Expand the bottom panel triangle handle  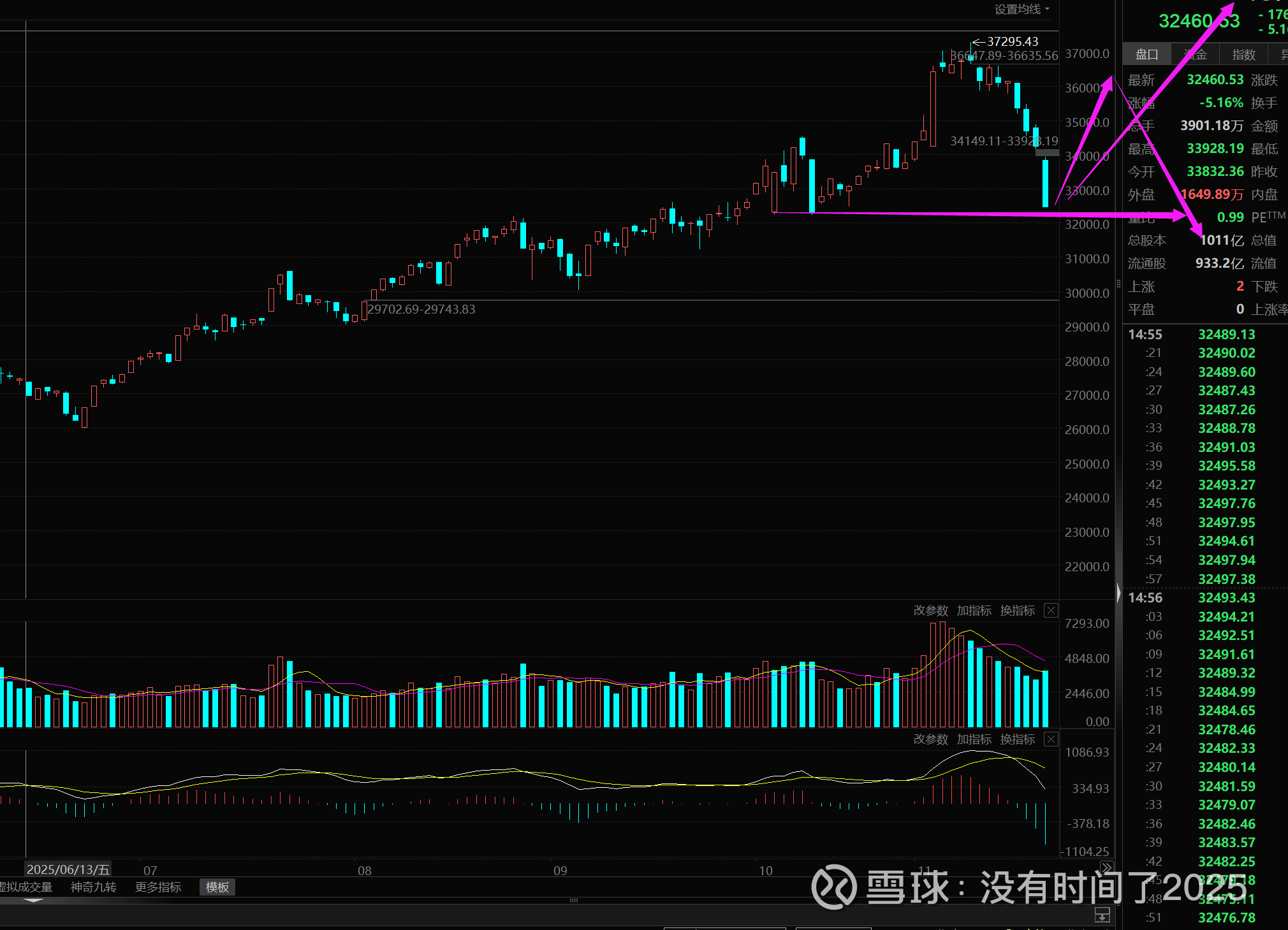pyautogui.click(x=33, y=900)
